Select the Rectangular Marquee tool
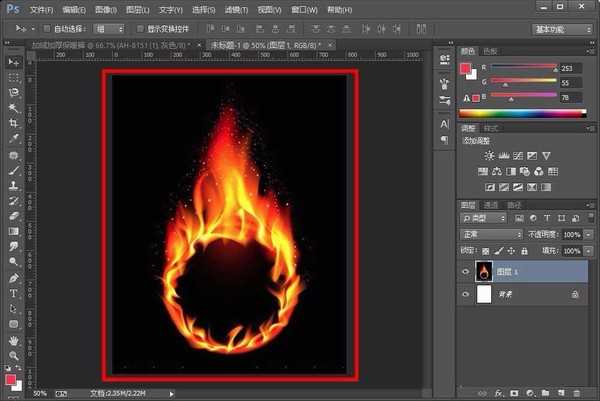 tap(14, 77)
